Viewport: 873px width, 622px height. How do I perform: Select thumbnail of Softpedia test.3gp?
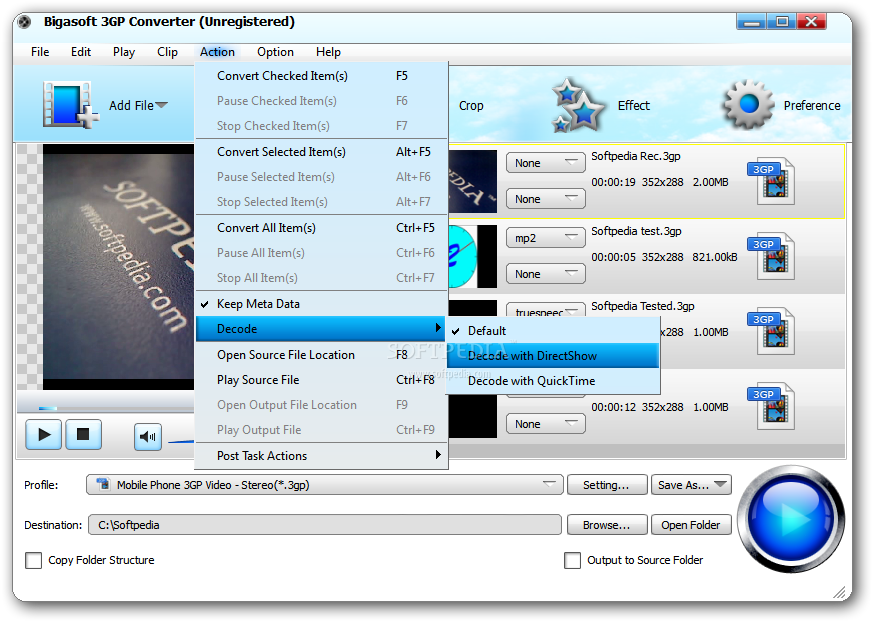click(472, 256)
